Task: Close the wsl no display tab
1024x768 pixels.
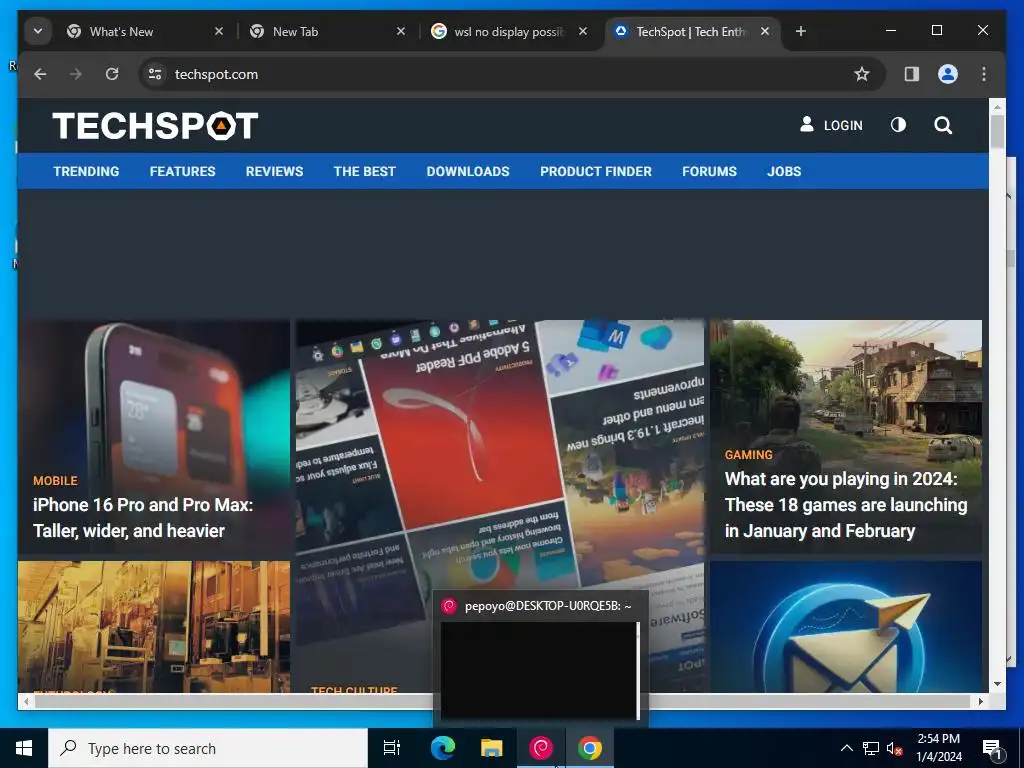Action: coord(583,31)
